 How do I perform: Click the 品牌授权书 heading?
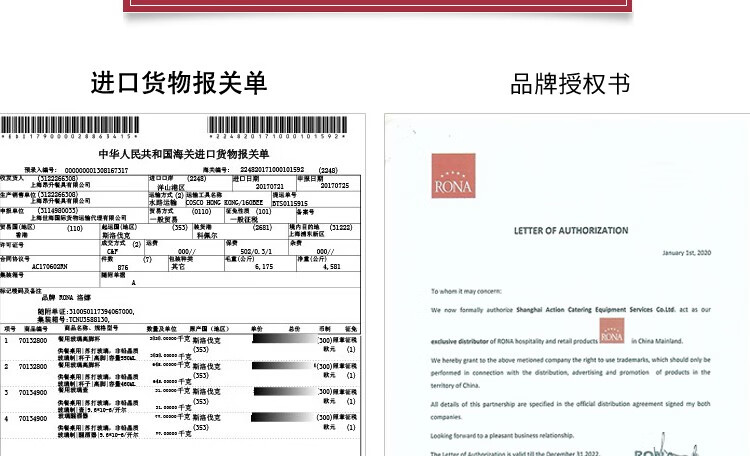tap(570, 84)
